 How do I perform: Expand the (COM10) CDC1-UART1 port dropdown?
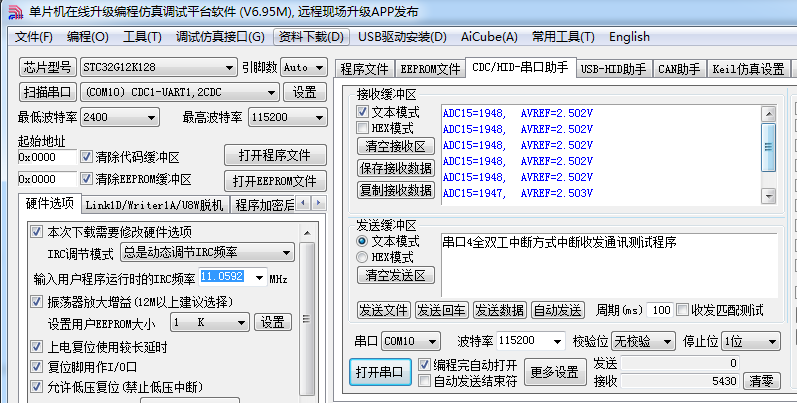[271, 92]
